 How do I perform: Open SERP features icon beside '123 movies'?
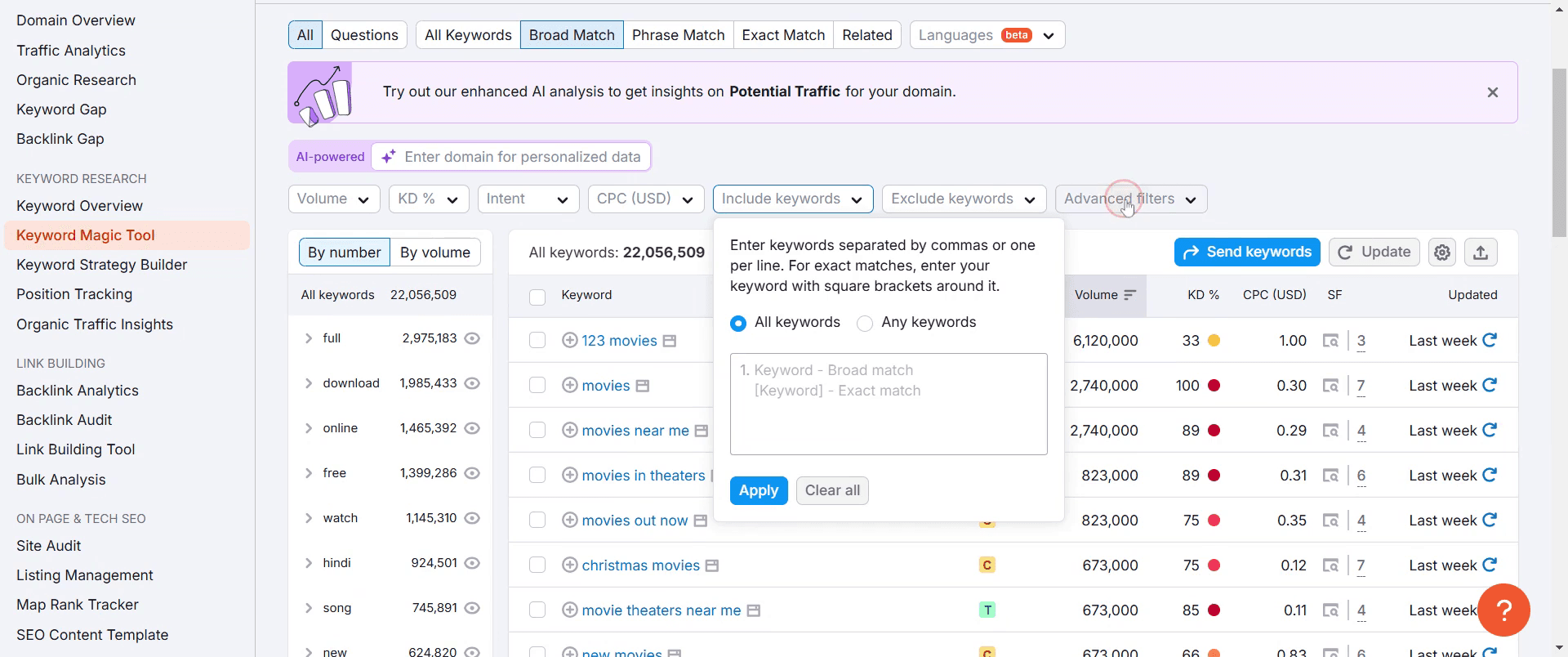coord(670,341)
